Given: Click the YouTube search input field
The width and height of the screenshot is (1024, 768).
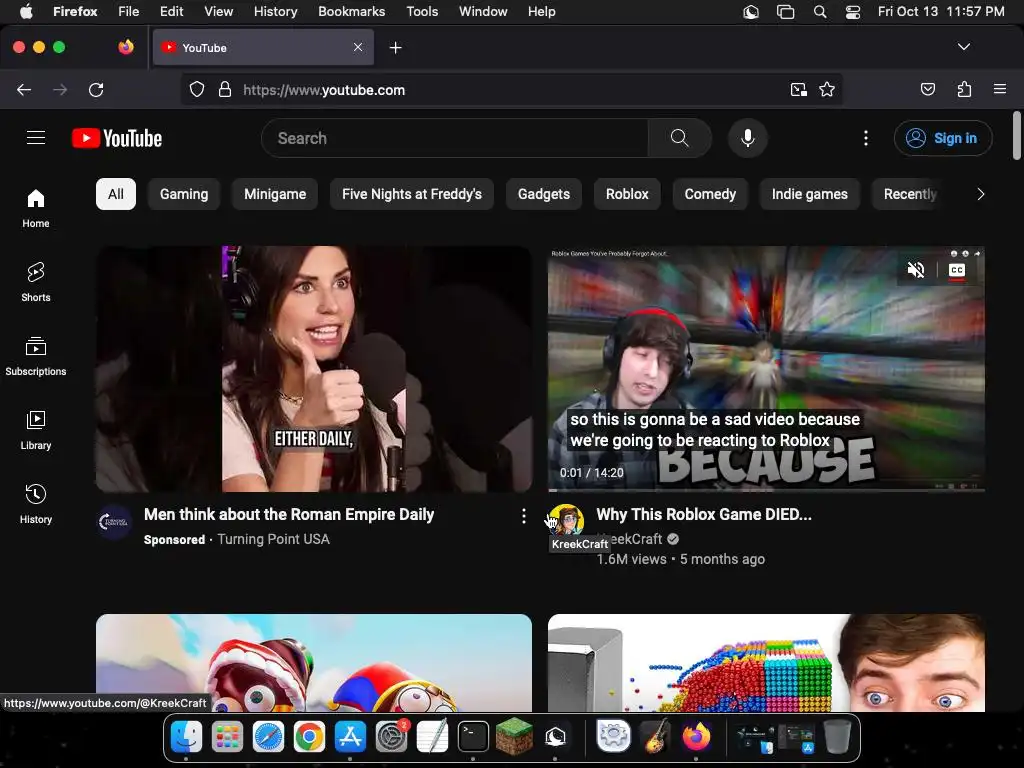Looking at the screenshot, I should tap(455, 138).
